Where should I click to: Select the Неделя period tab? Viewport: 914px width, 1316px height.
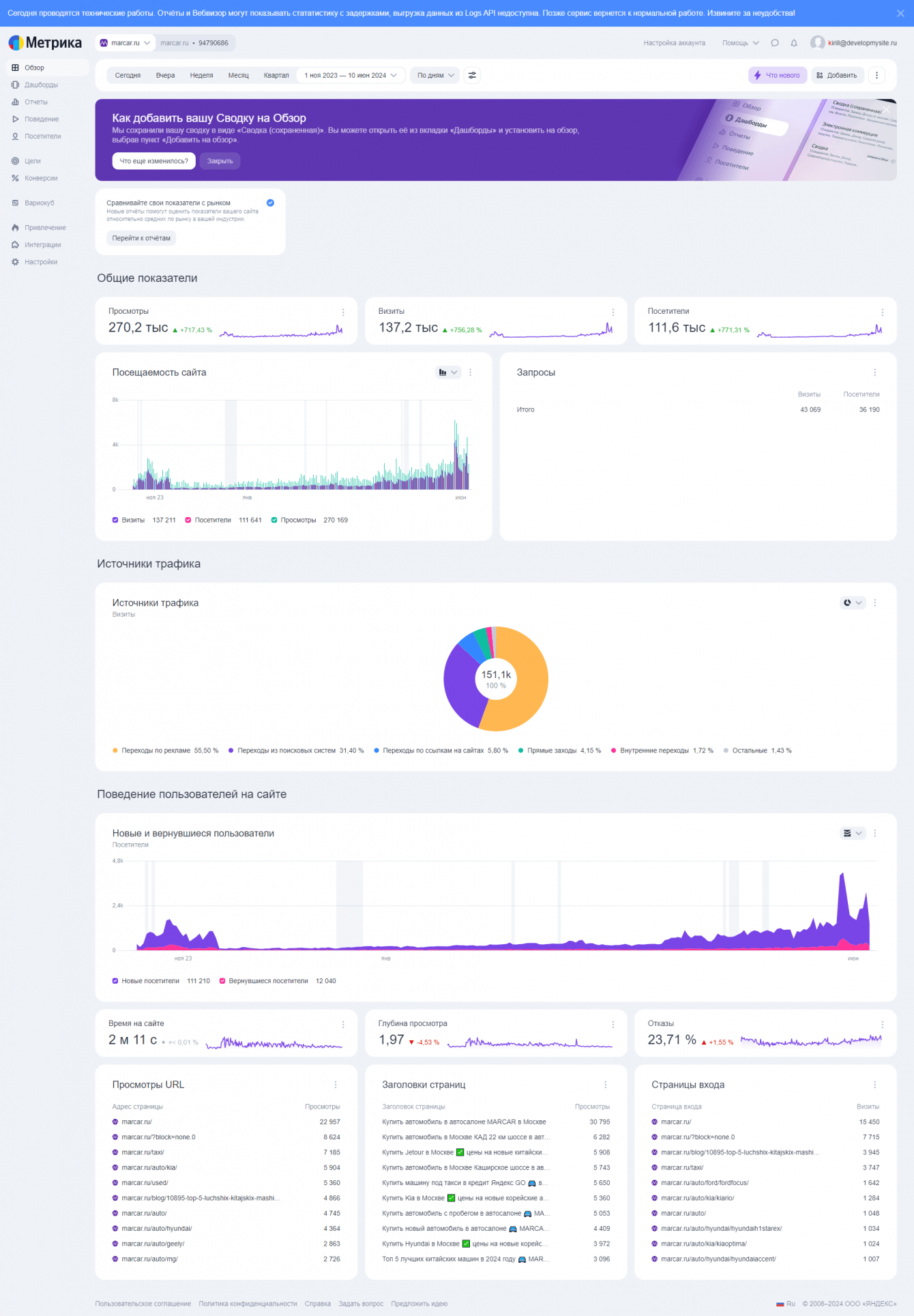click(201, 75)
